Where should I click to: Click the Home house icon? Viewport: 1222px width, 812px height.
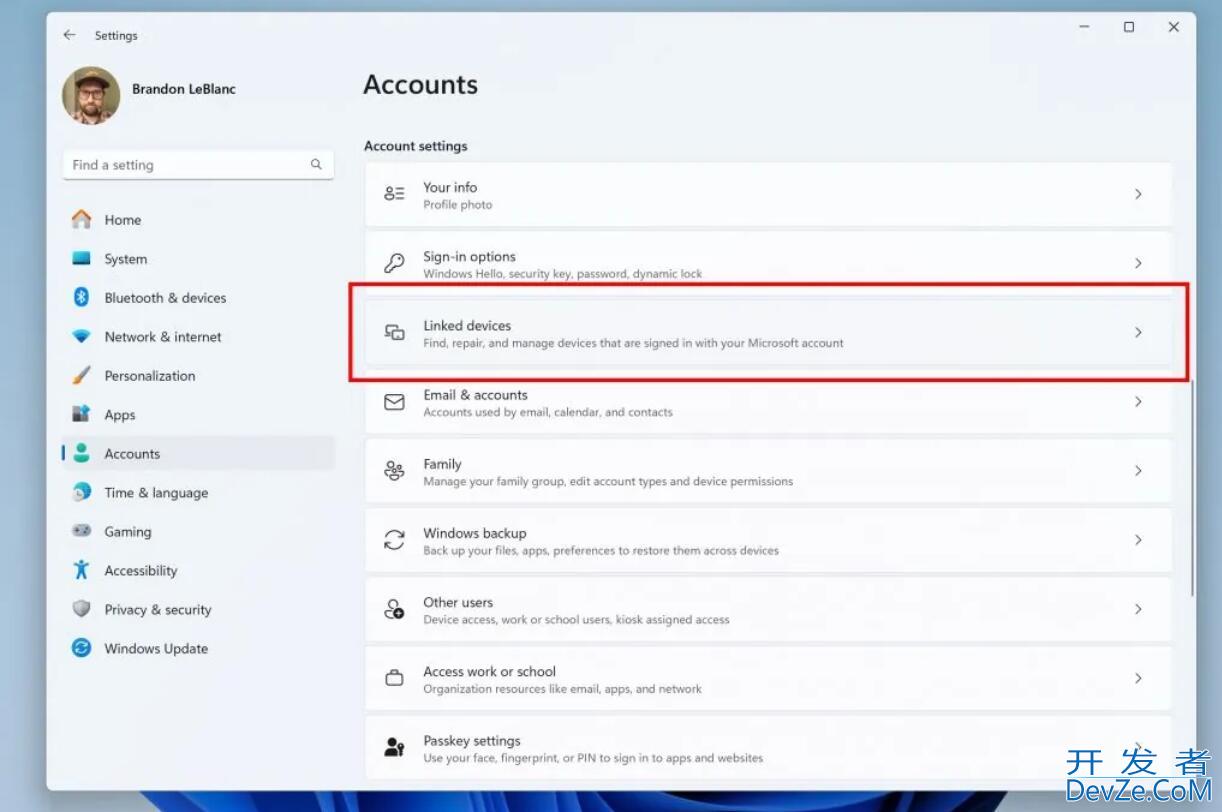click(x=81, y=220)
